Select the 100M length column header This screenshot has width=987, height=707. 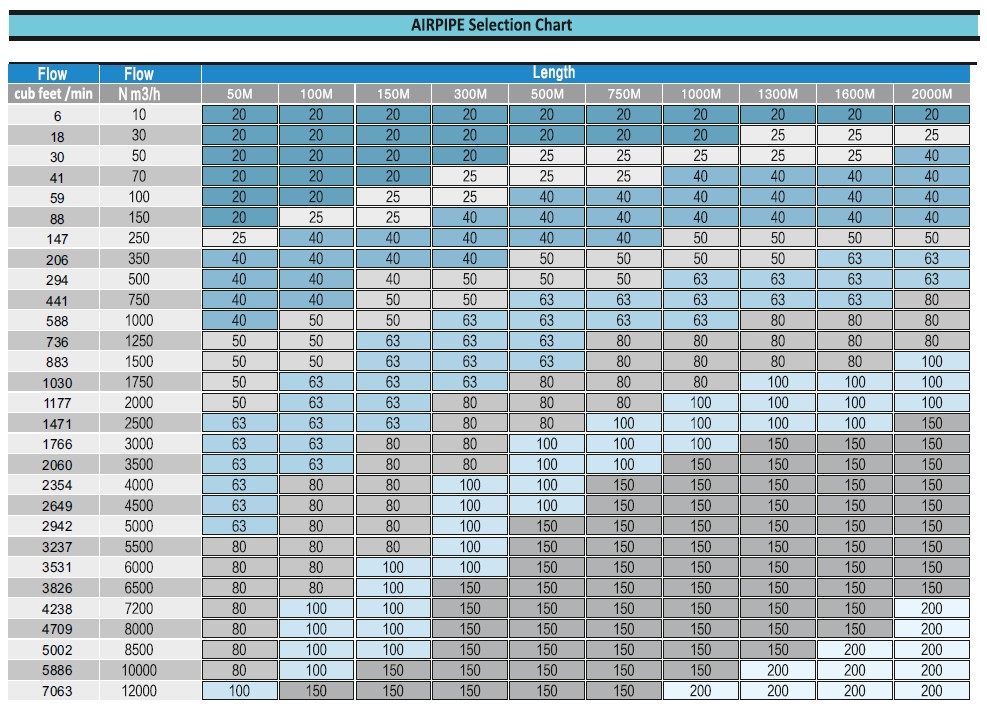[317, 94]
